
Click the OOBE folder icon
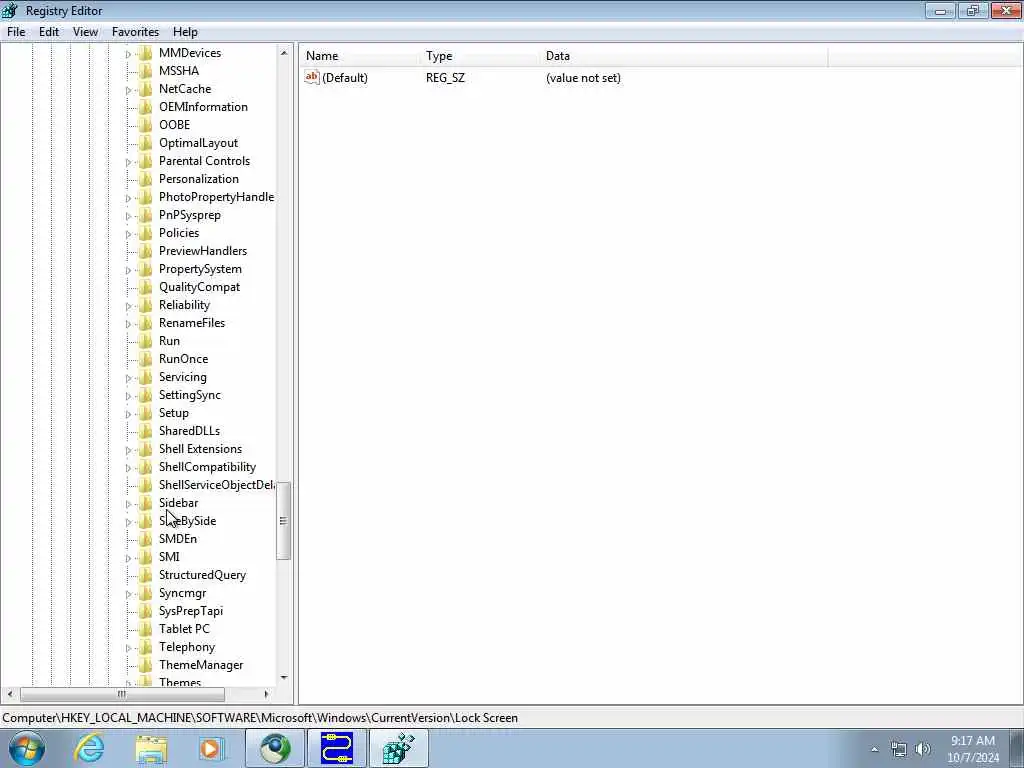coord(145,125)
